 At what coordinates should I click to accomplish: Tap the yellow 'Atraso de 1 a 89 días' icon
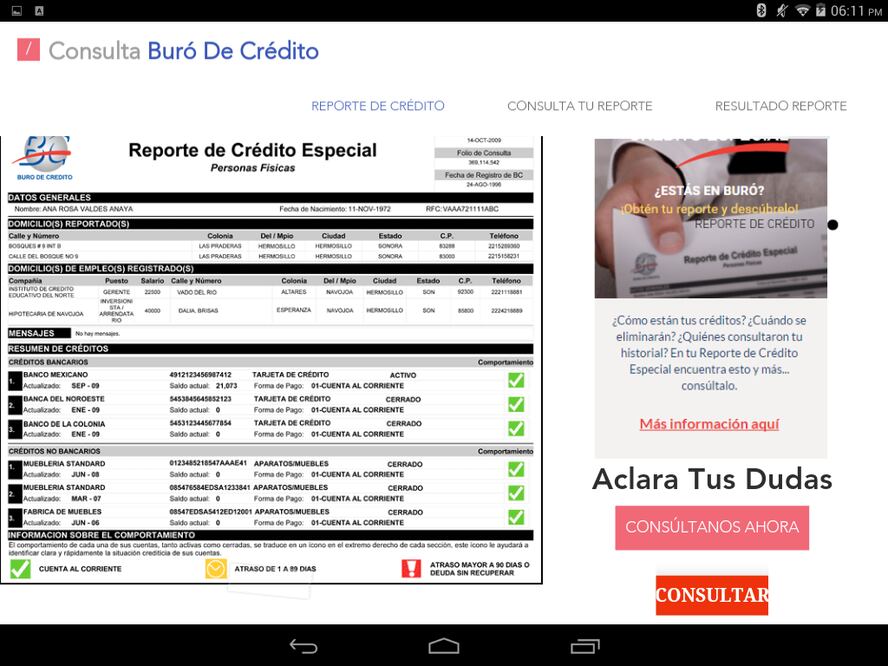(216, 568)
